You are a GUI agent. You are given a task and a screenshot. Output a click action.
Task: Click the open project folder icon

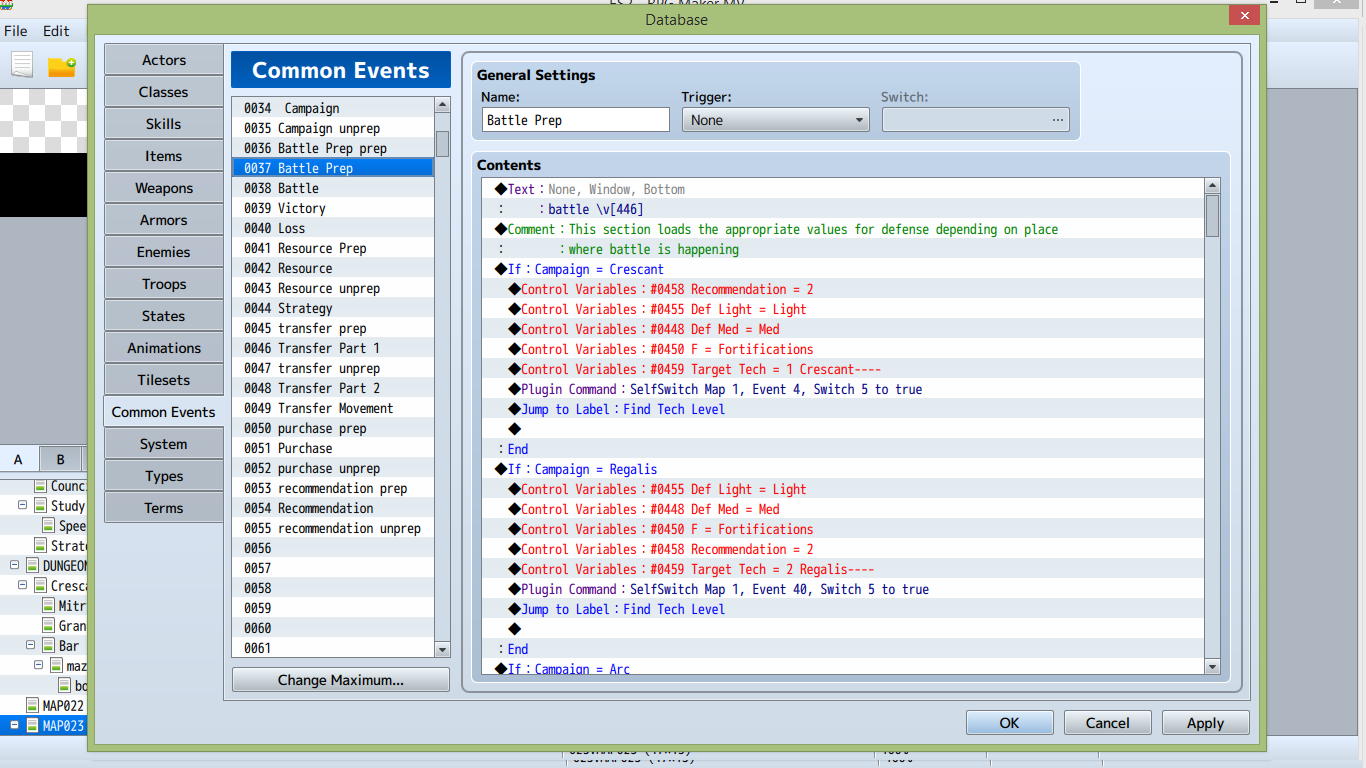(62, 67)
